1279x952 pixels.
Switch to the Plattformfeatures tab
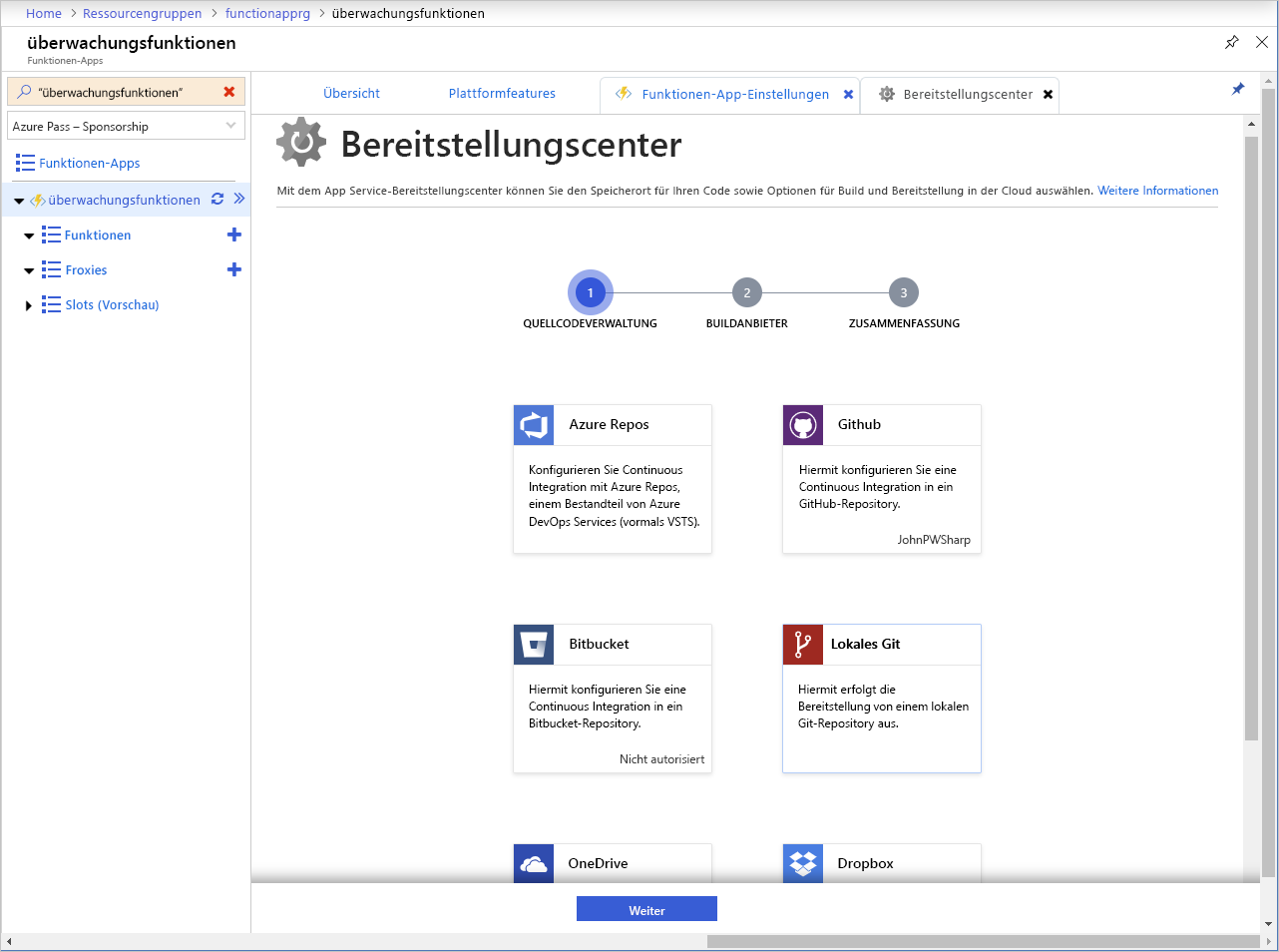click(x=502, y=93)
